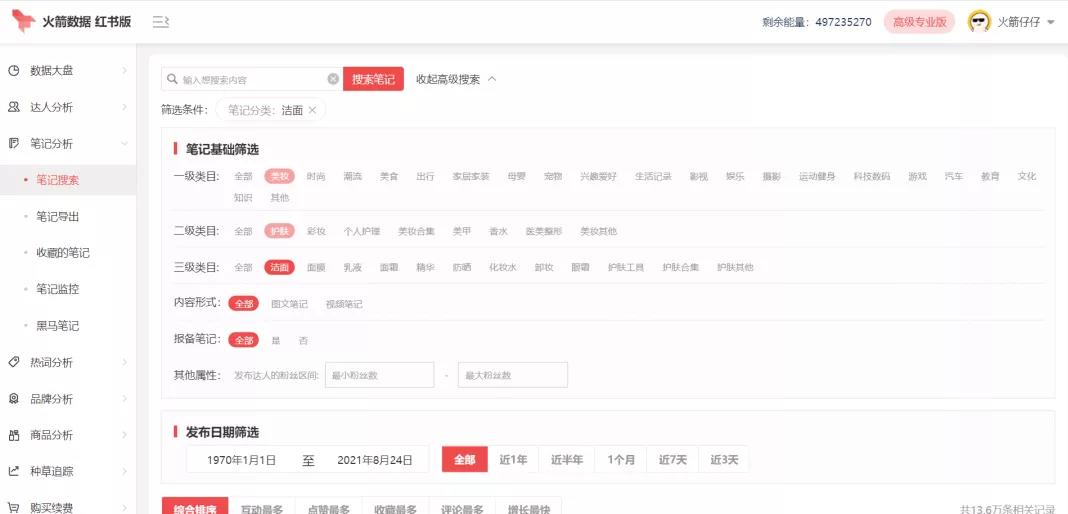Viewport: 1068px width, 514px height.
Task: Expand the 热词分析 menu chevron
Action: coord(124,362)
